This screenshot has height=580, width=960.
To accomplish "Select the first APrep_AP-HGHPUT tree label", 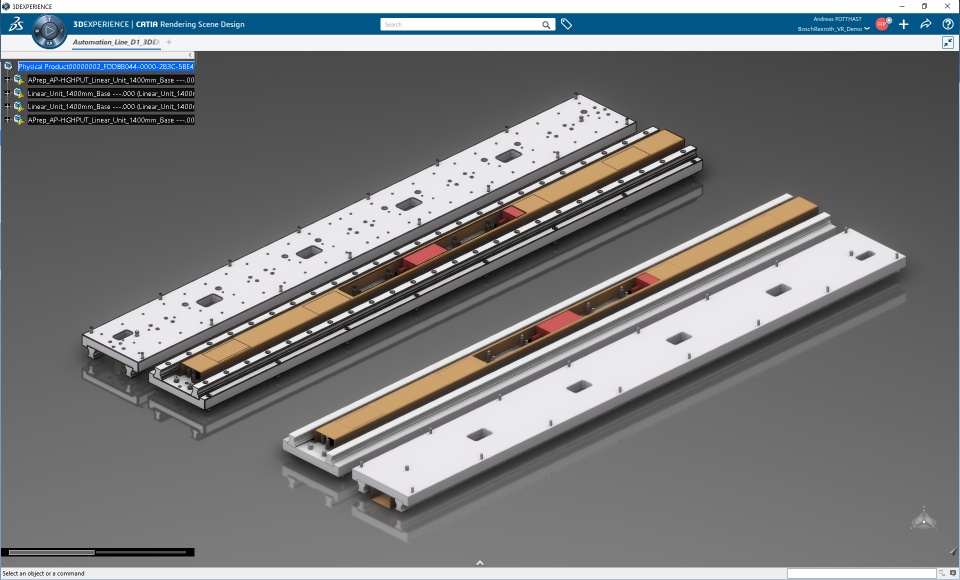I will [111, 80].
